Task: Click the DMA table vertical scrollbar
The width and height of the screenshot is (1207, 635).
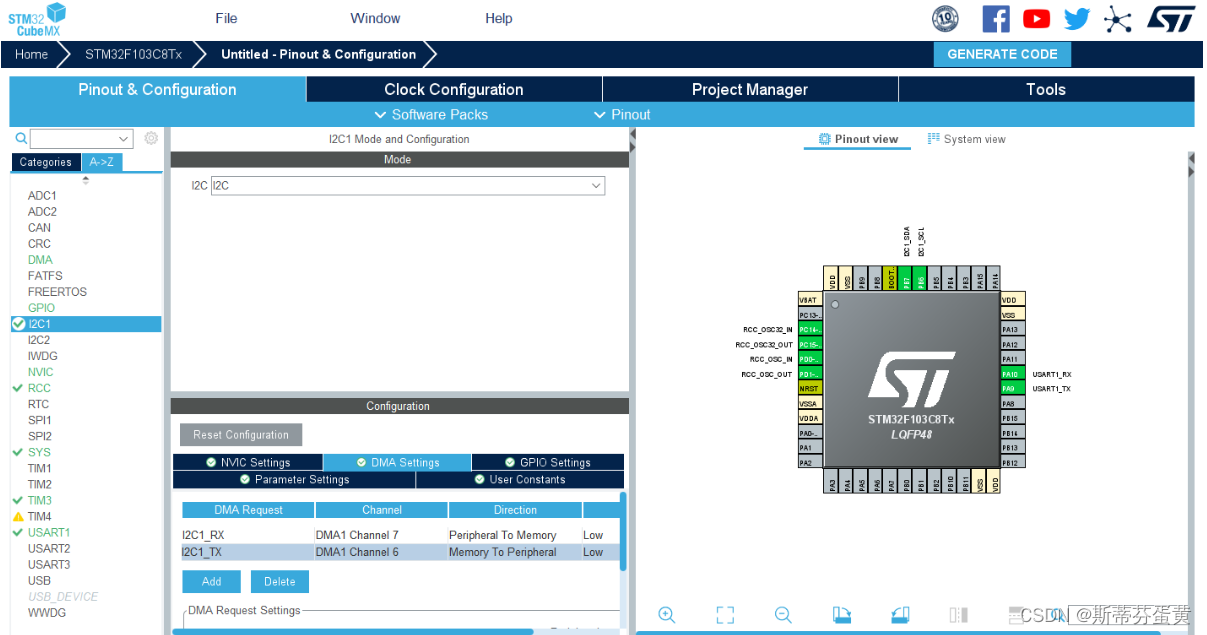Action: [624, 530]
